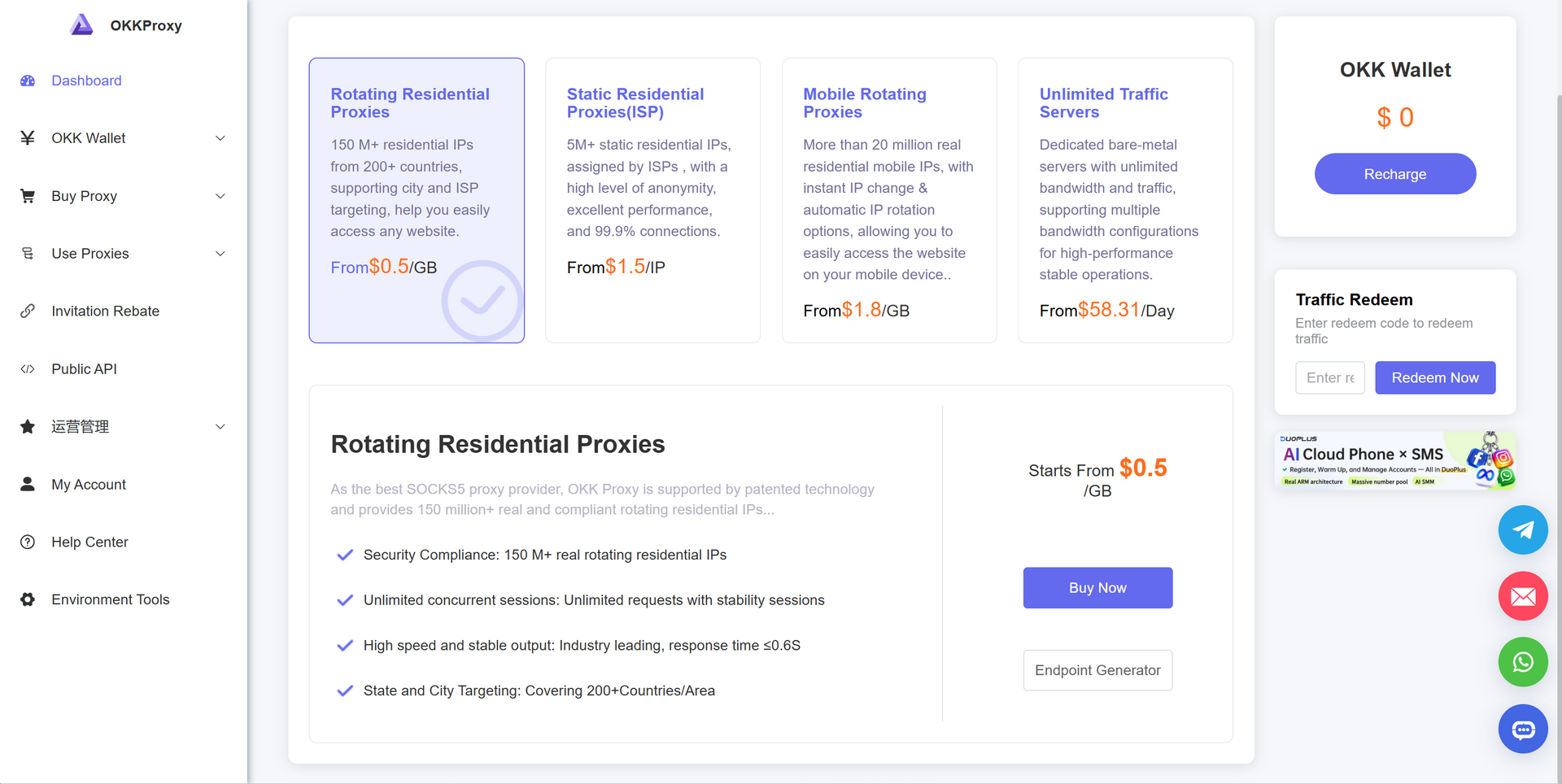Click the OKKProxy logo icon
The width and height of the screenshot is (1562, 784).
coord(81,25)
